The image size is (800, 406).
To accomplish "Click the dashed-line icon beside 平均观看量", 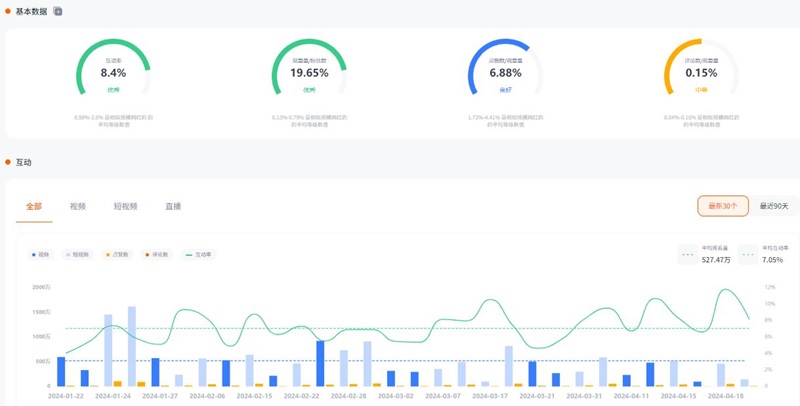I will point(688,254).
